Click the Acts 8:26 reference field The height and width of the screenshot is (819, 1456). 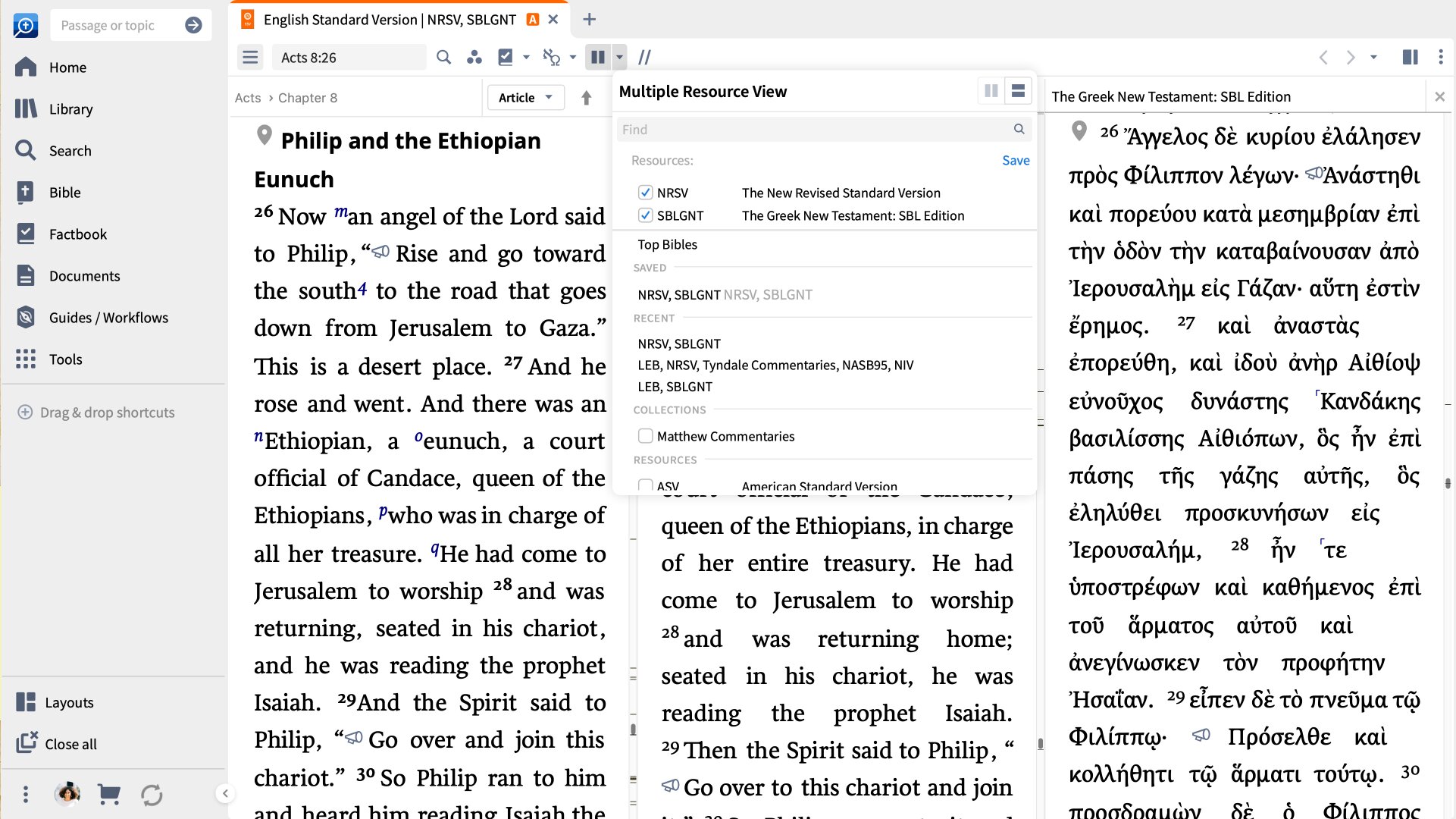coord(349,57)
